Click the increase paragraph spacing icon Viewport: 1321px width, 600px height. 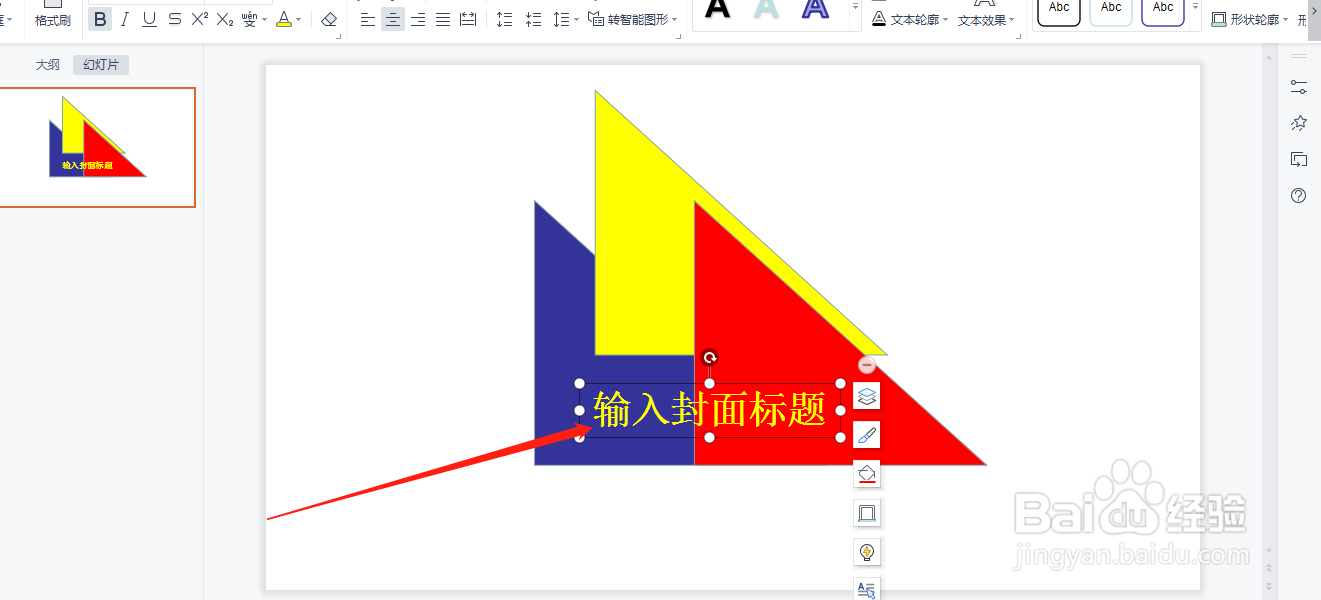pyautogui.click(x=505, y=19)
